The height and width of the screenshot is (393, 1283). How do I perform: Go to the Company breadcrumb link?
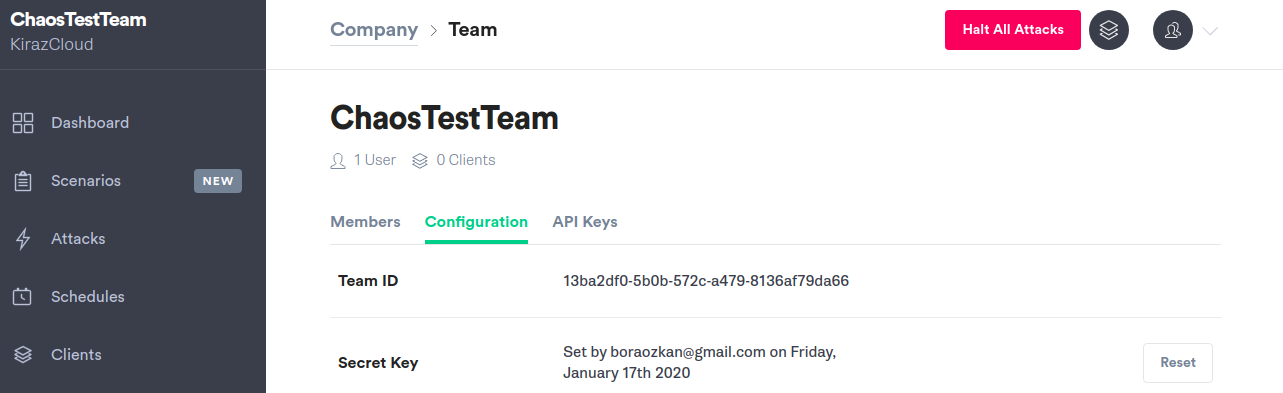pyautogui.click(x=374, y=30)
